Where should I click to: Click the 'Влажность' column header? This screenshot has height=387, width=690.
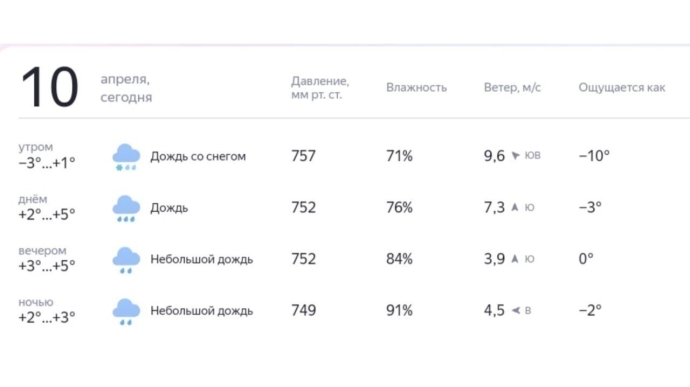(416, 88)
